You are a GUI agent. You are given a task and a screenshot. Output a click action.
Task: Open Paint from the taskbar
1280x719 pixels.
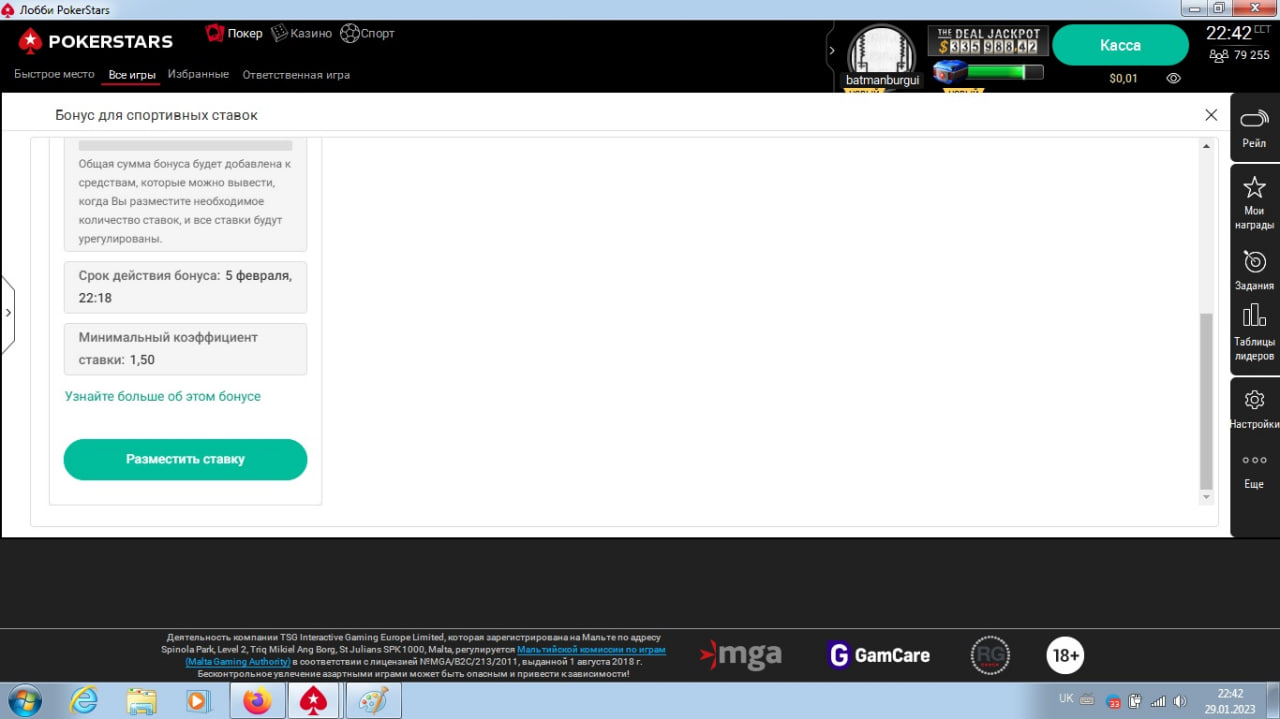[372, 701]
